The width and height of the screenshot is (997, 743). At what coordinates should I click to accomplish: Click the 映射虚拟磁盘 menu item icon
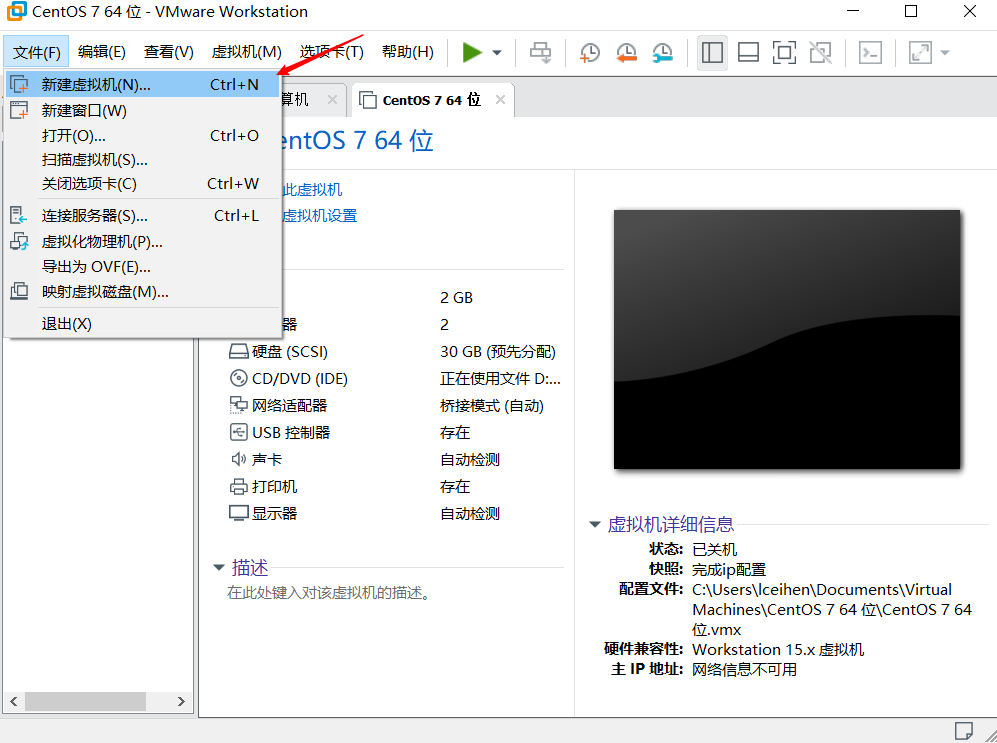point(20,291)
